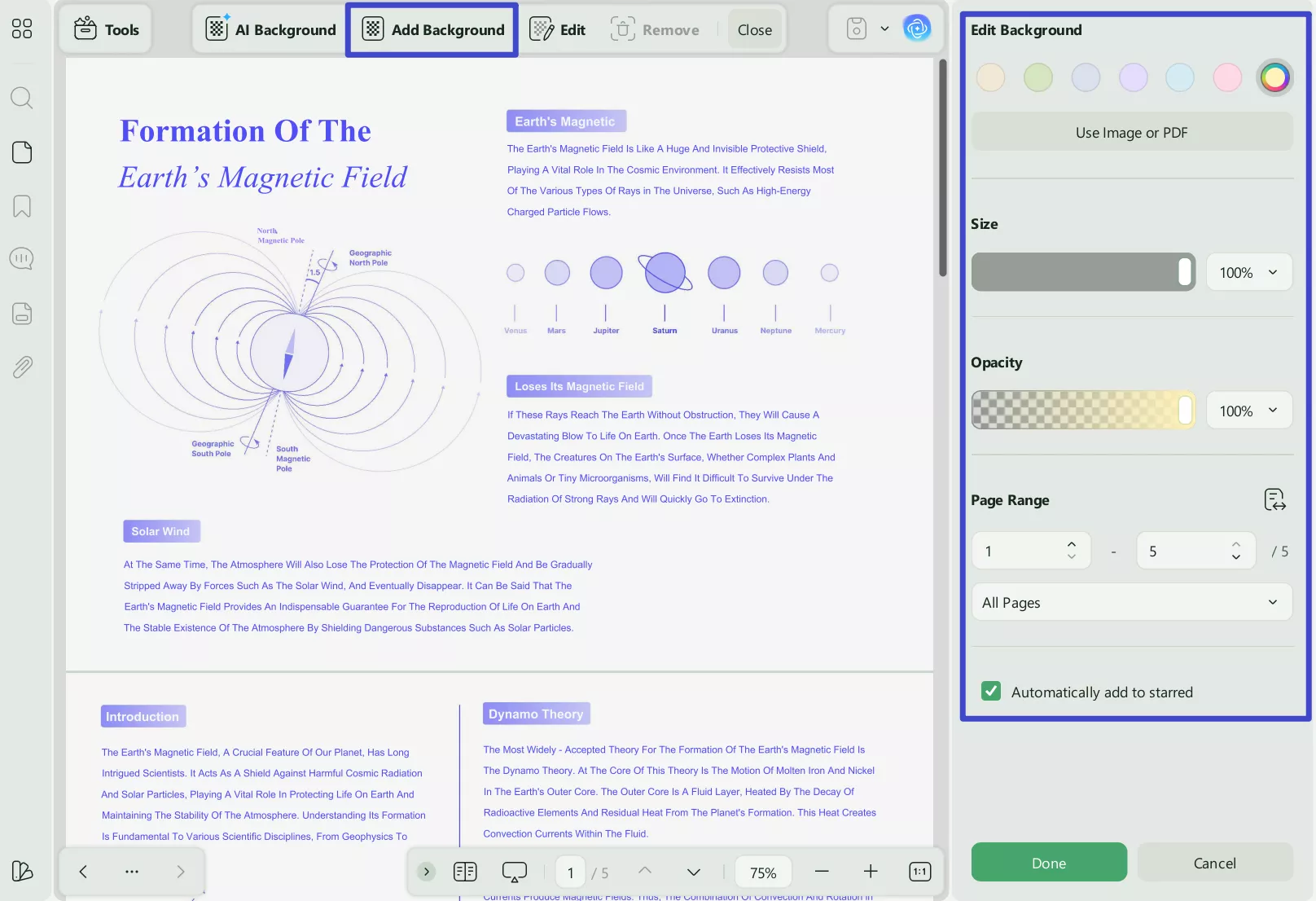Open the comments panel icon
1316x901 pixels.
tap(22, 259)
